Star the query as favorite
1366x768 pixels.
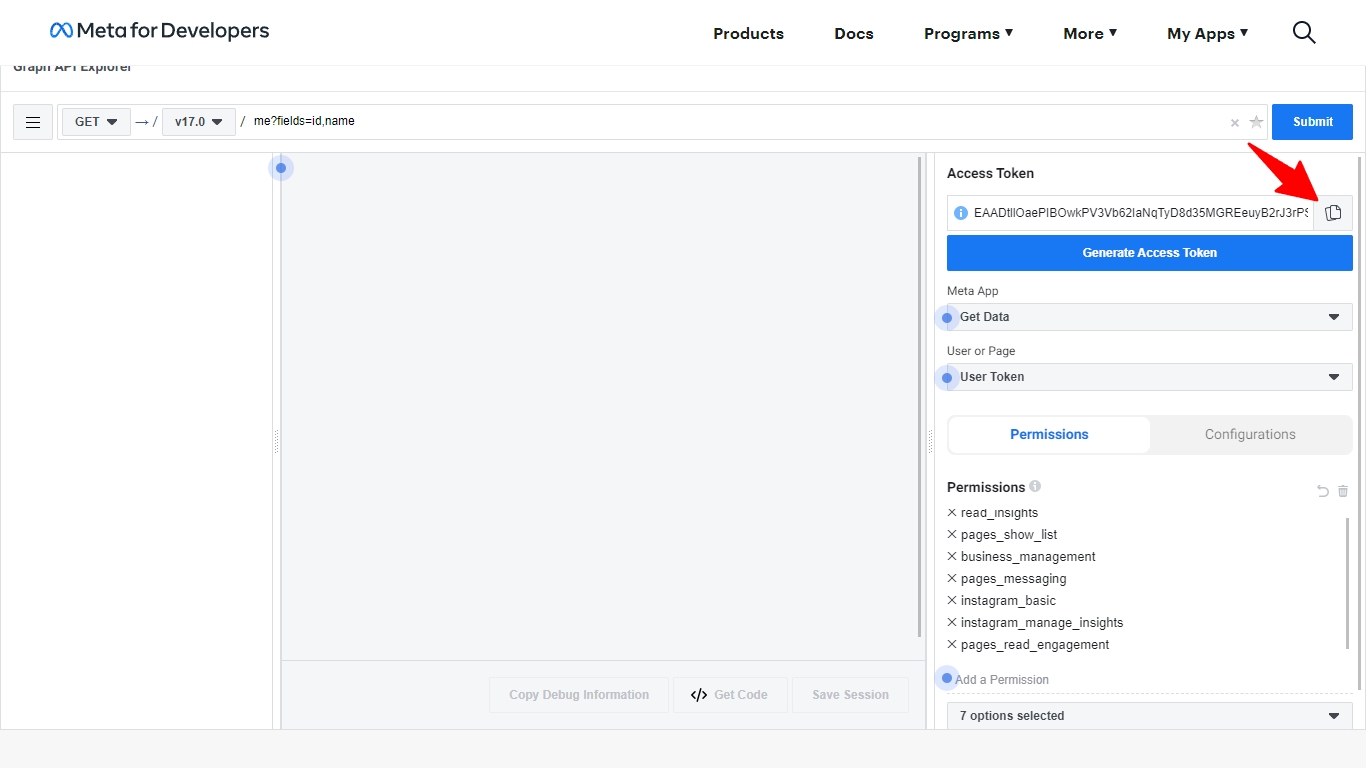(1256, 122)
